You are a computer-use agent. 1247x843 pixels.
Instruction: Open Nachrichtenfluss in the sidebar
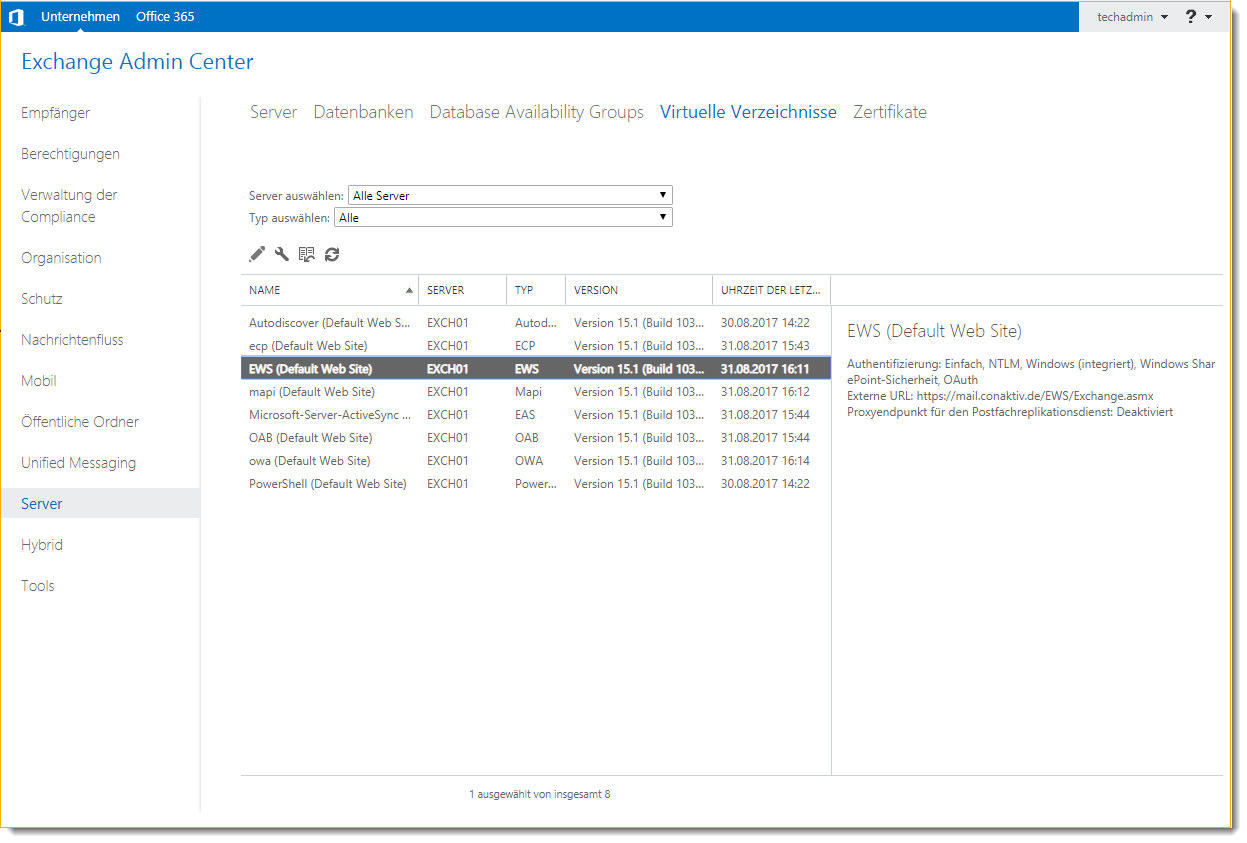pos(72,340)
